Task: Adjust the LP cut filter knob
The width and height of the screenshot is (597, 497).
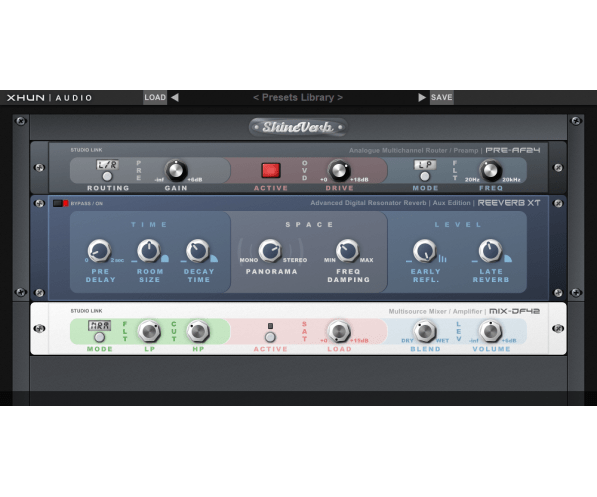Action: [149, 331]
